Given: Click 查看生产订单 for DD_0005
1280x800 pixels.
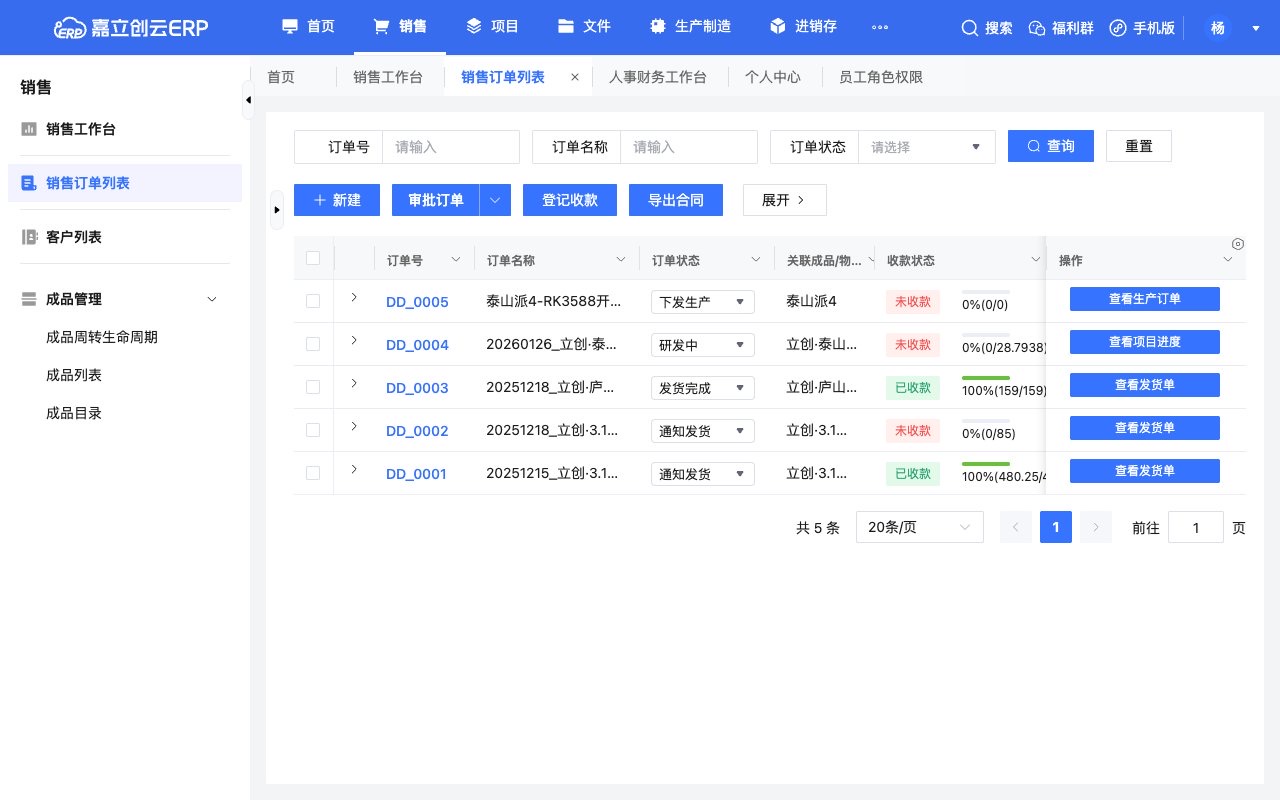Looking at the screenshot, I should (x=1145, y=299).
